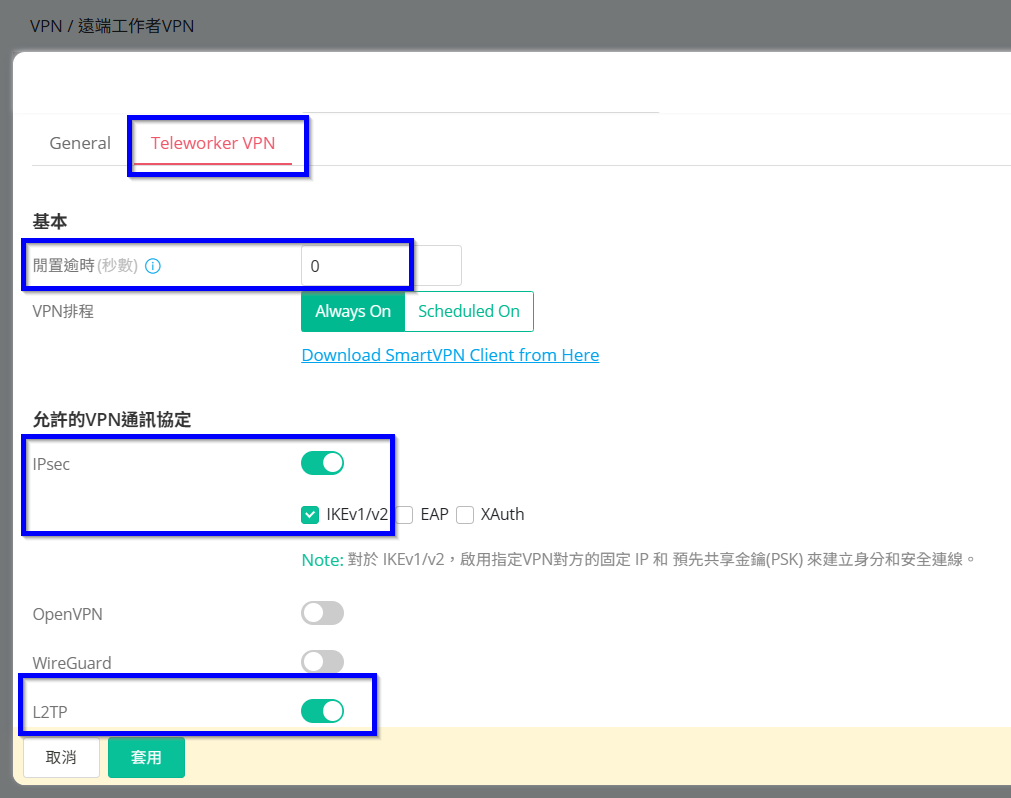Turn on the OpenVPN toggle
The image size is (1011, 798).
tap(322, 613)
